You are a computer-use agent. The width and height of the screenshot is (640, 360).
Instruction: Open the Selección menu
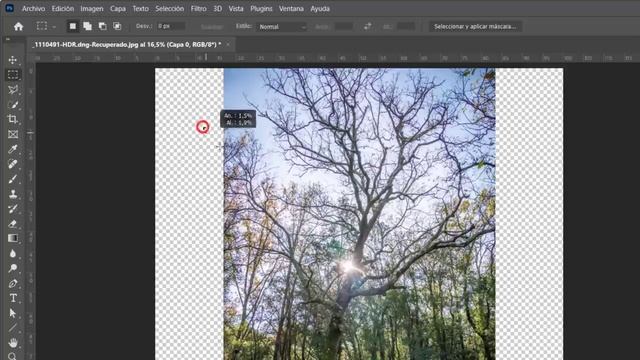click(x=169, y=9)
